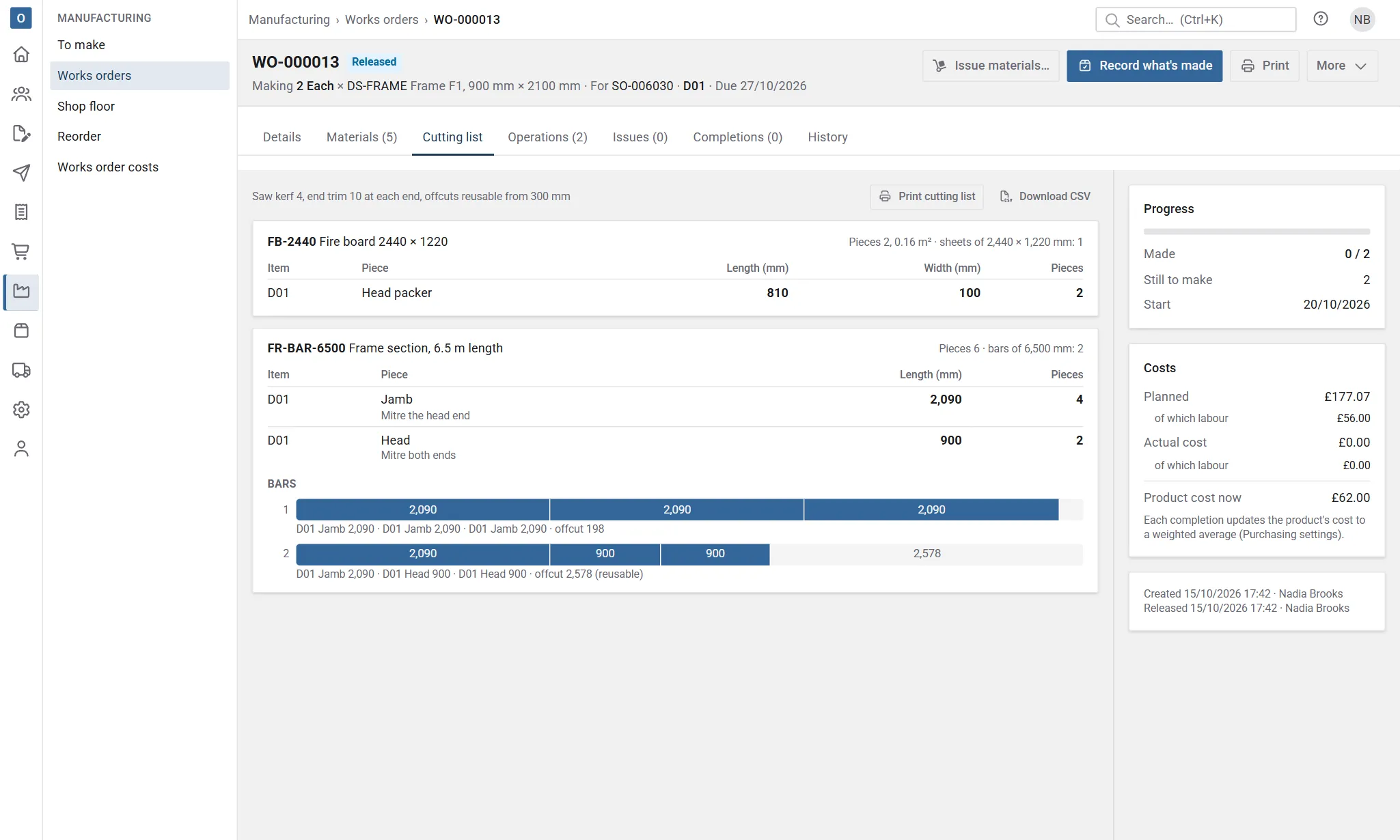Screen dimensions: 1400x840
Task: Click the Released status badge
Action: pos(374,62)
